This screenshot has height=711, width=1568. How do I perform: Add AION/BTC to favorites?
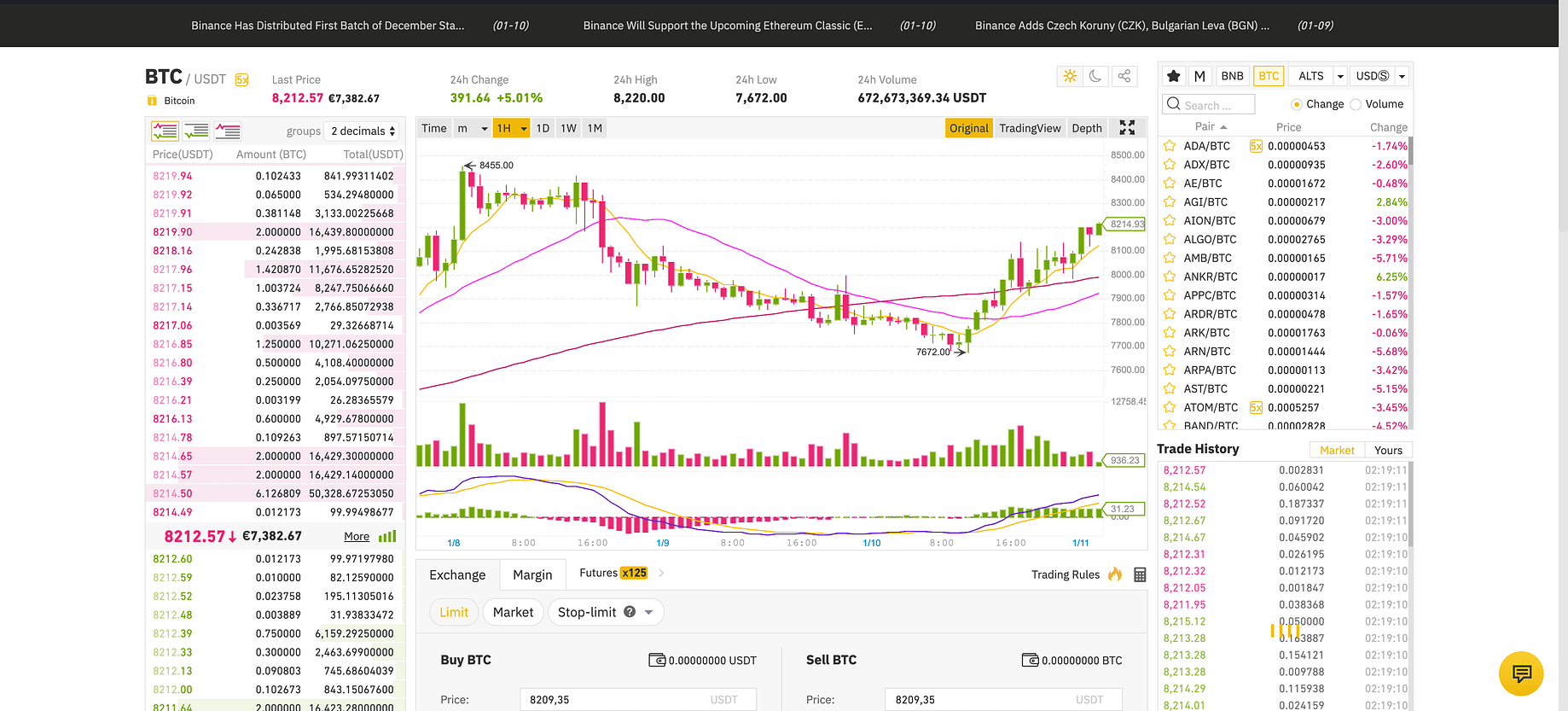(x=1170, y=220)
